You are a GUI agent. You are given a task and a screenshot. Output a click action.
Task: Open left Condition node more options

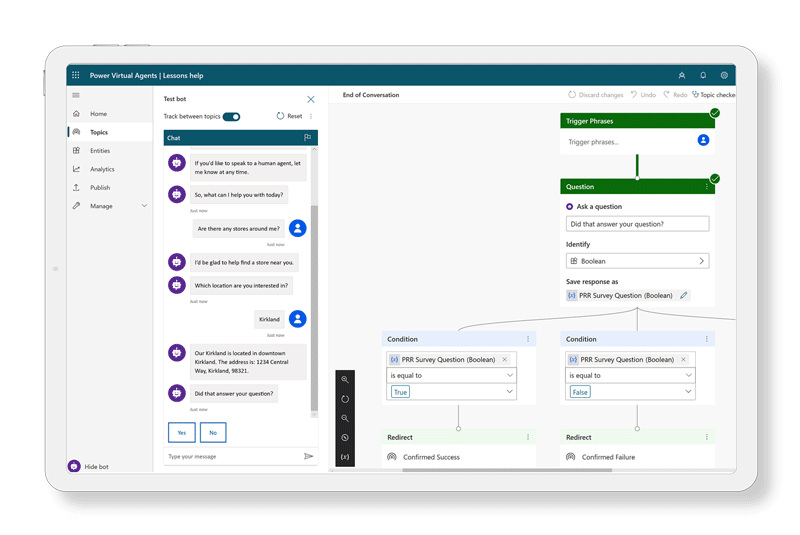click(528, 339)
